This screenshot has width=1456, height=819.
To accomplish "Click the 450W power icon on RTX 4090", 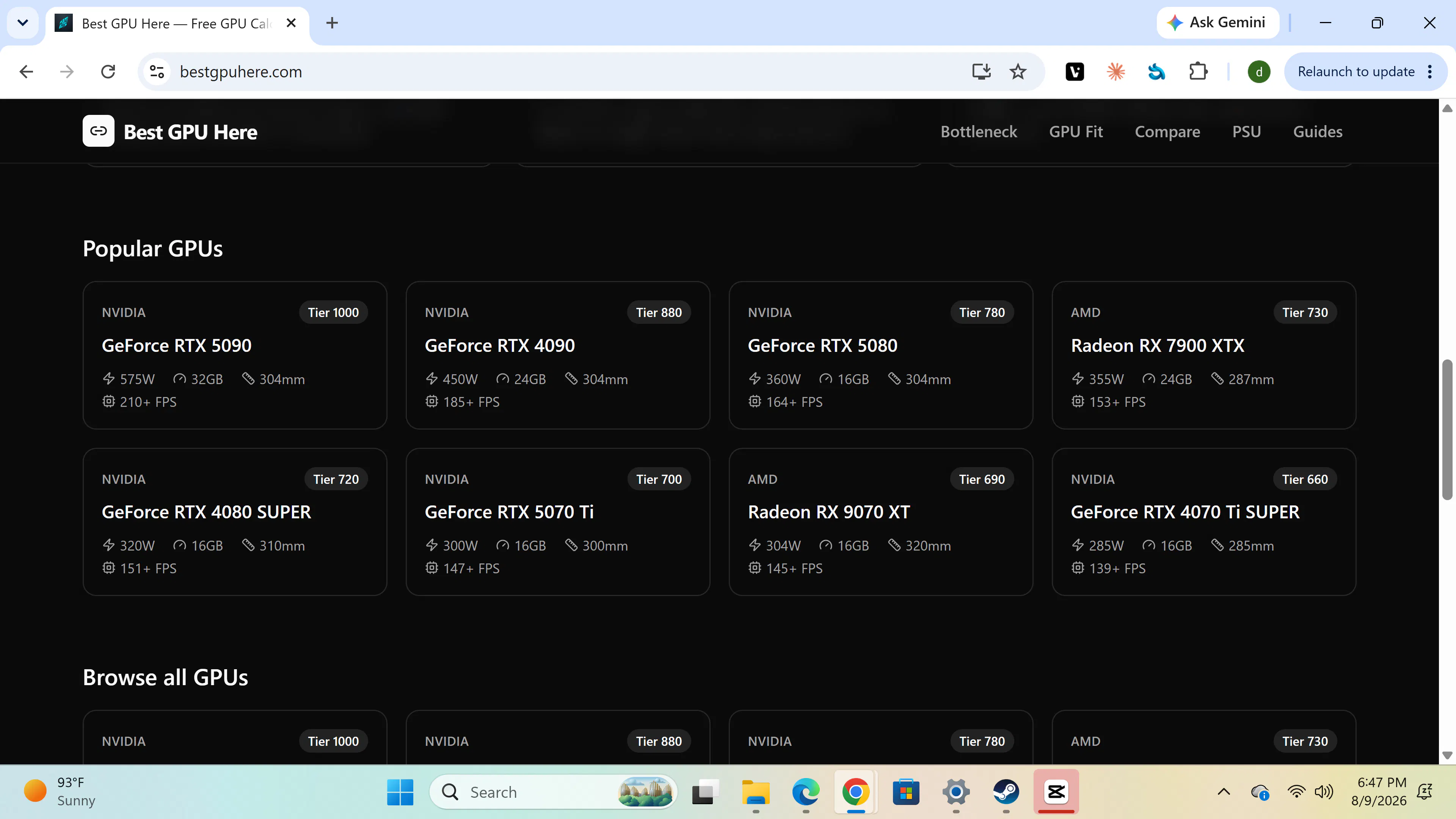I will click(432, 379).
